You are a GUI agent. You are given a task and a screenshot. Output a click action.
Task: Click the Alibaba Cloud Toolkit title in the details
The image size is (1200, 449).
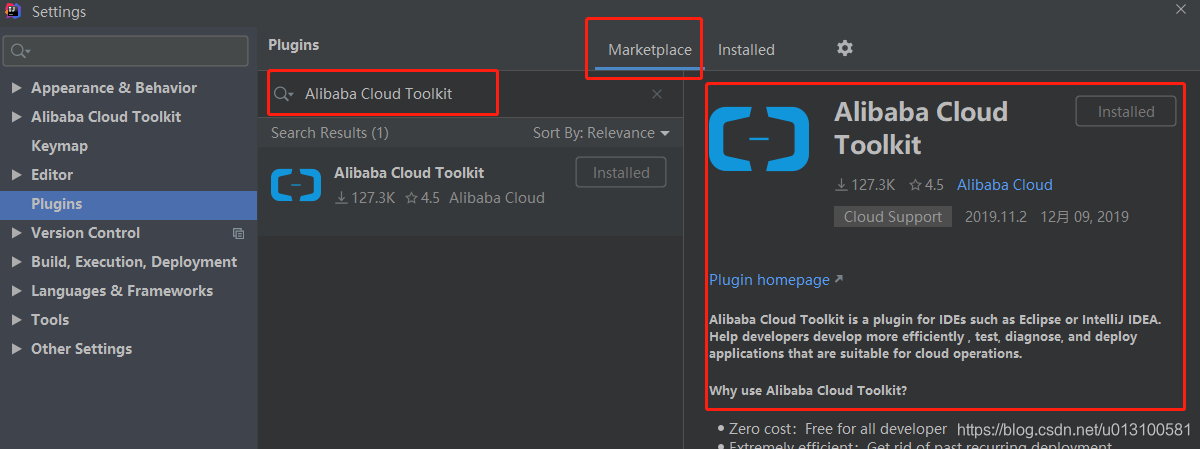coord(921,128)
